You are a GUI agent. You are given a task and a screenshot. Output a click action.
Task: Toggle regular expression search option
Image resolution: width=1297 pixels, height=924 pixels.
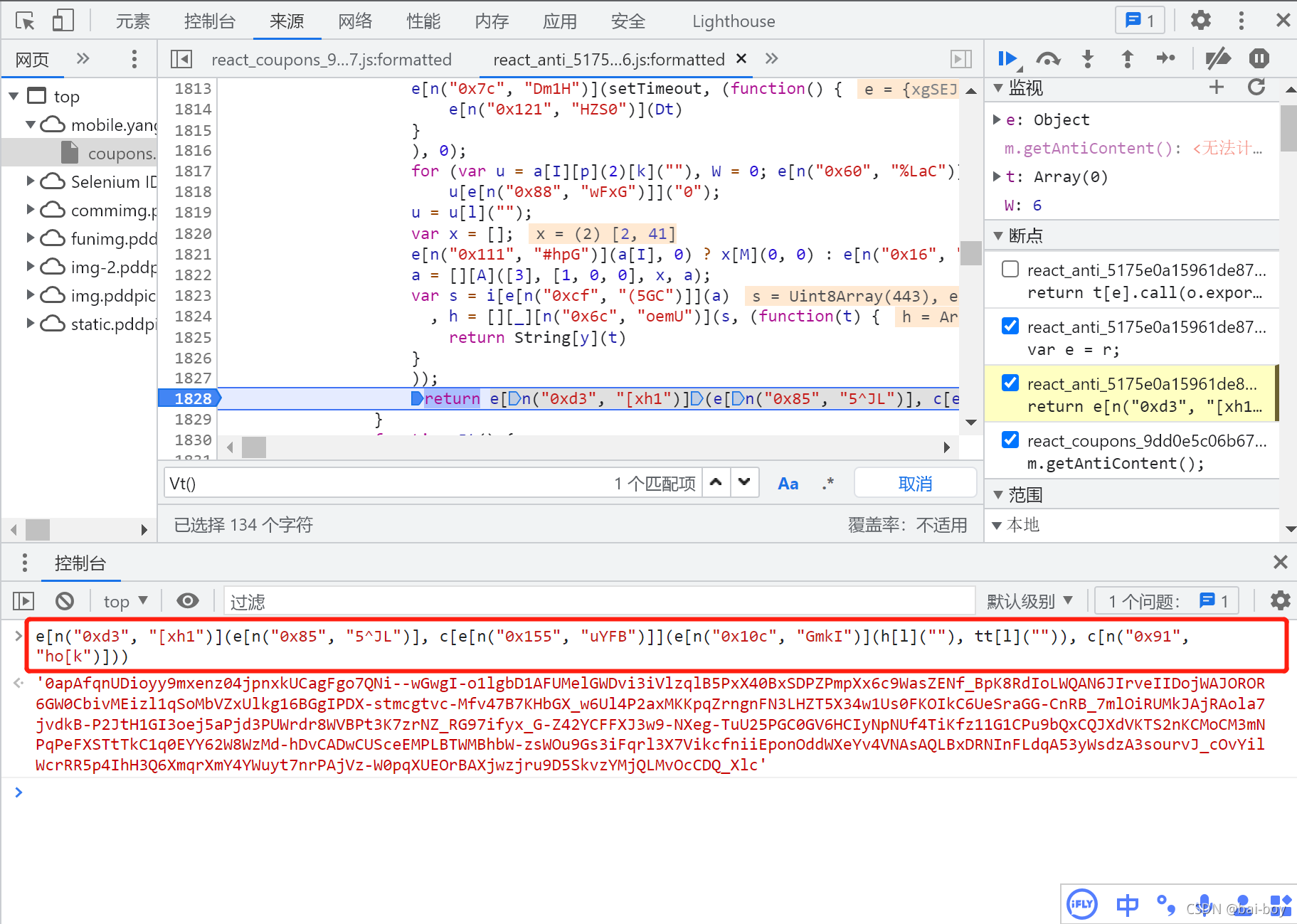pyautogui.click(x=827, y=484)
